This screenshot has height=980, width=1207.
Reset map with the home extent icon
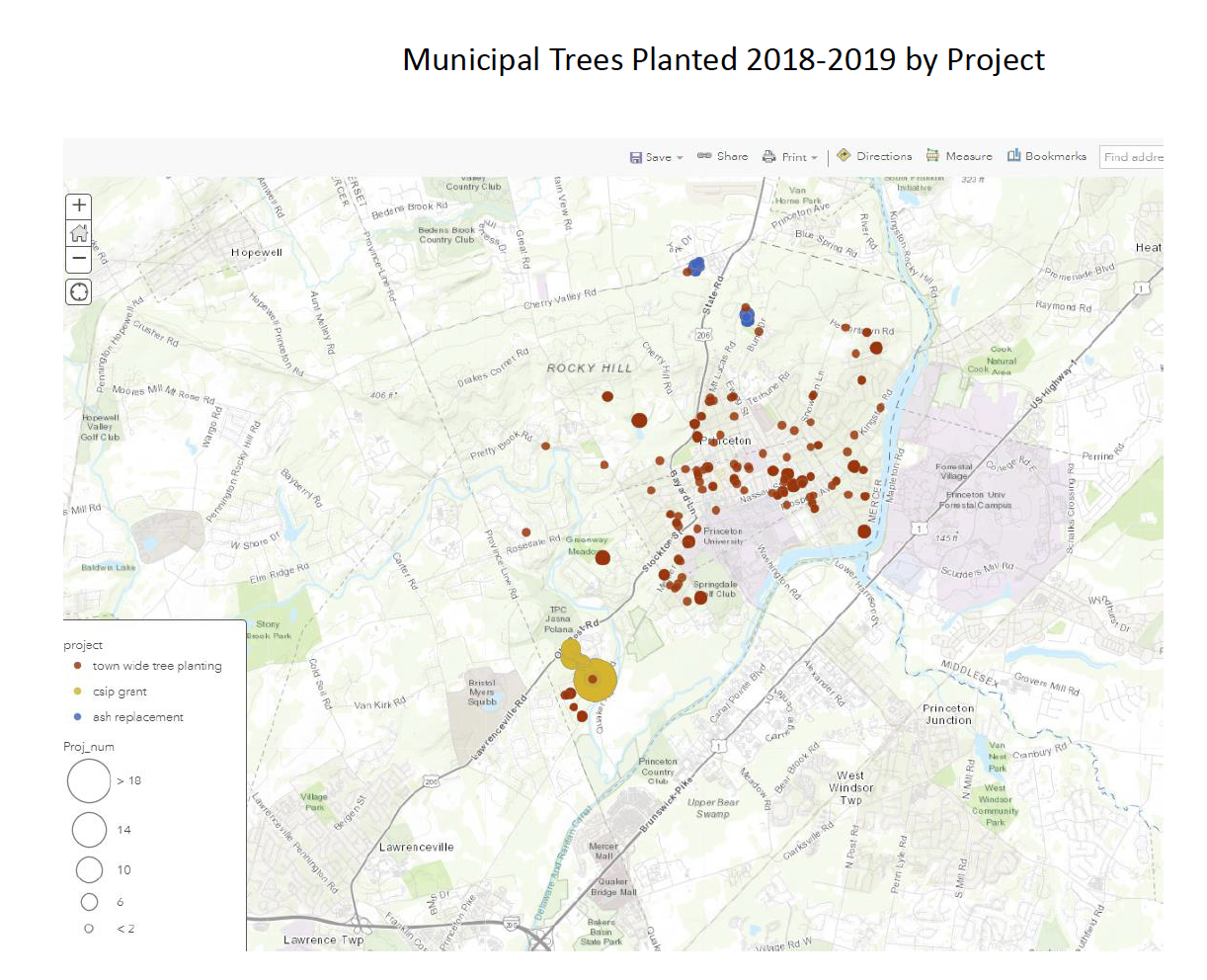pos(79,233)
